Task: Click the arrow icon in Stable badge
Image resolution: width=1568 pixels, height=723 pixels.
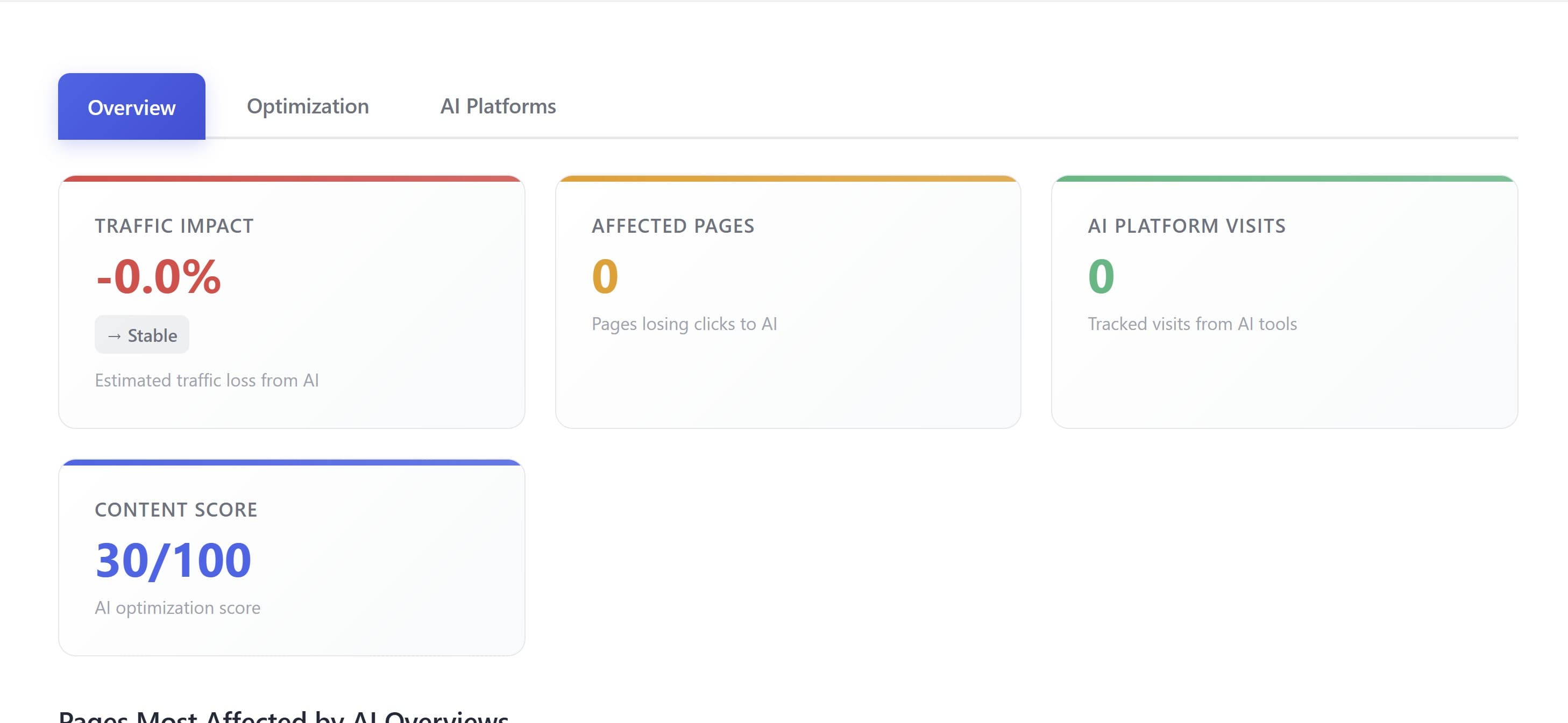Action: click(x=115, y=334)
